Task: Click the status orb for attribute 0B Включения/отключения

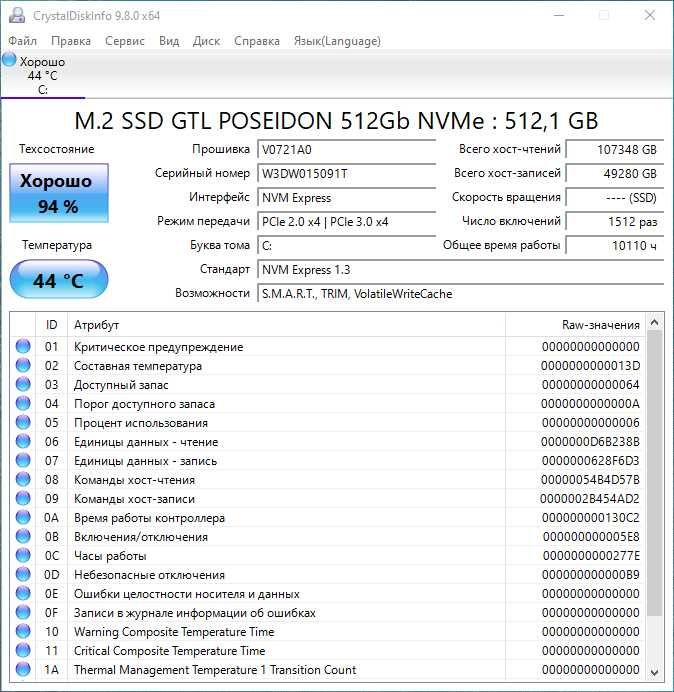Action: coord(23,536)
